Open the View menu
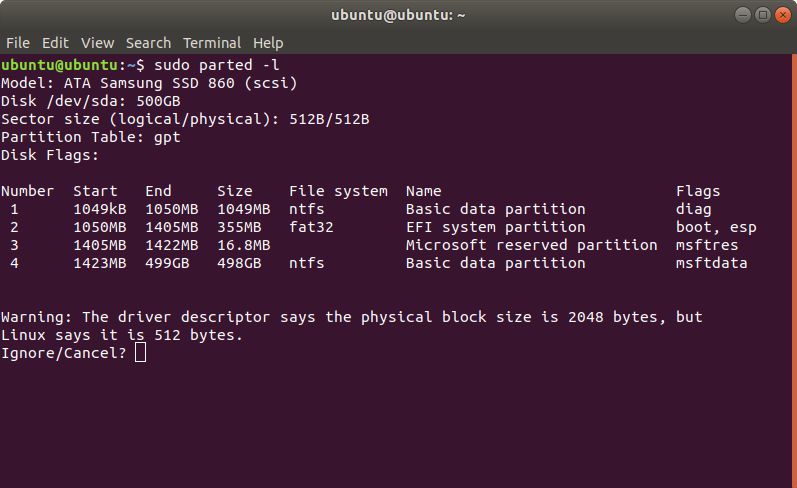The width and height of the screenshot is (797, 488). tap(98, 43)
